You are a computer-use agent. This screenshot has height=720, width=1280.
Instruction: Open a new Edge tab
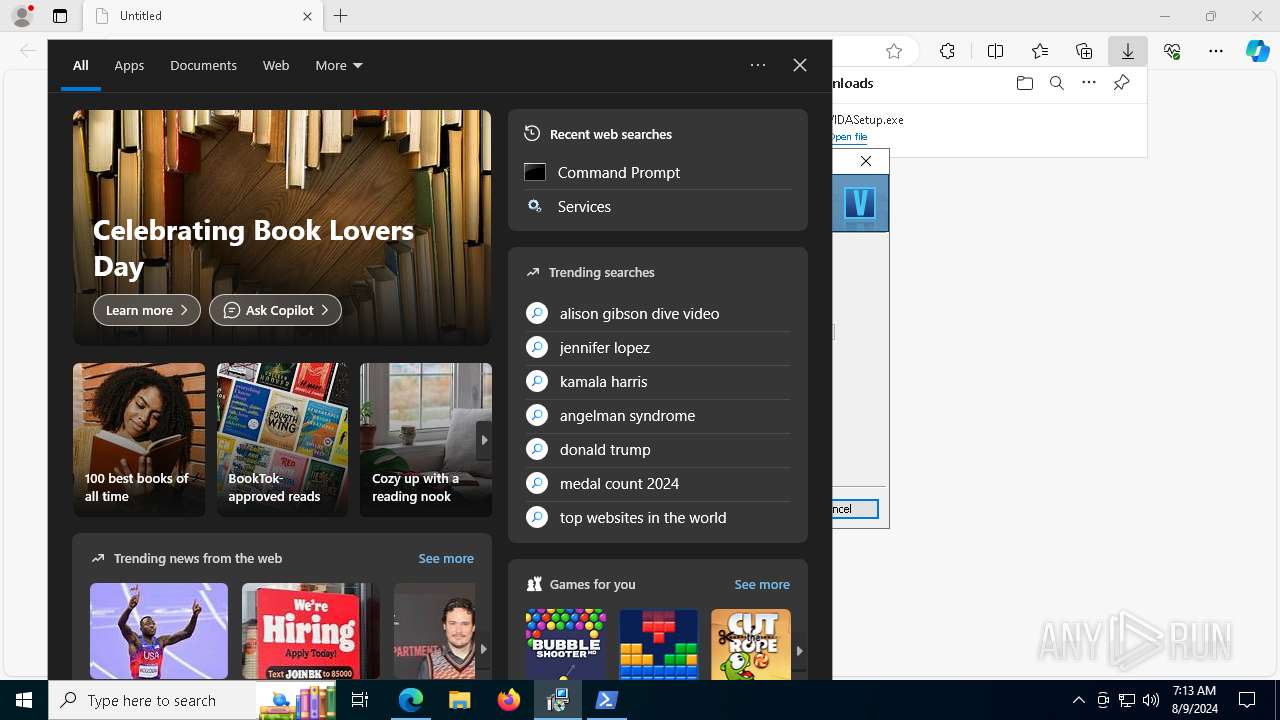coord(341,16)
